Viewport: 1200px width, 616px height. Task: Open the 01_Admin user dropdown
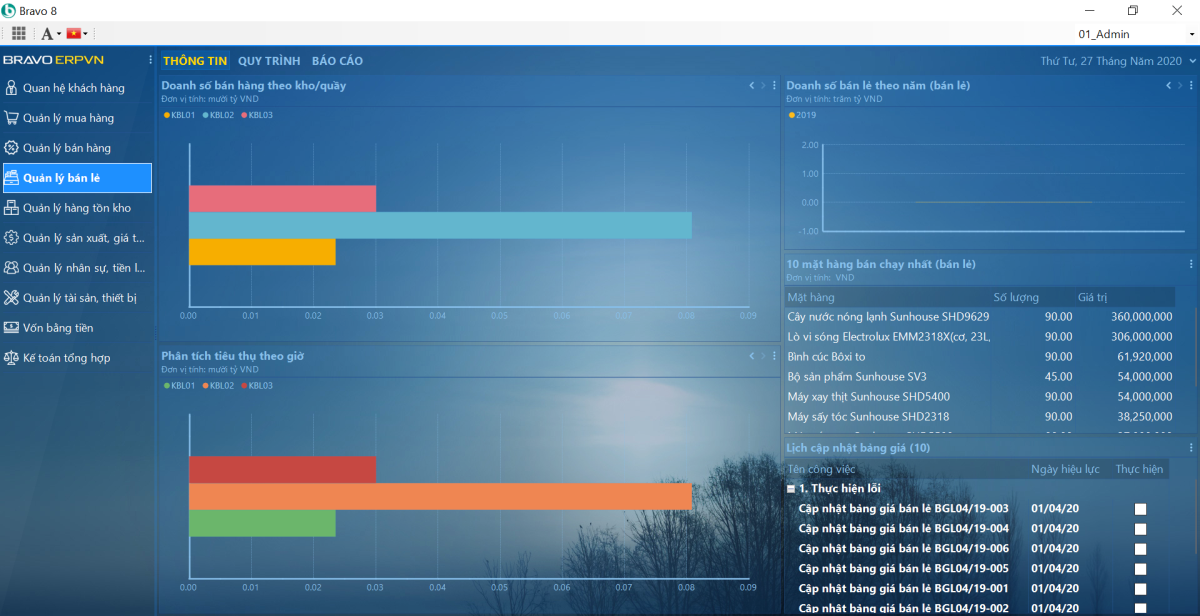(1136, 34)
